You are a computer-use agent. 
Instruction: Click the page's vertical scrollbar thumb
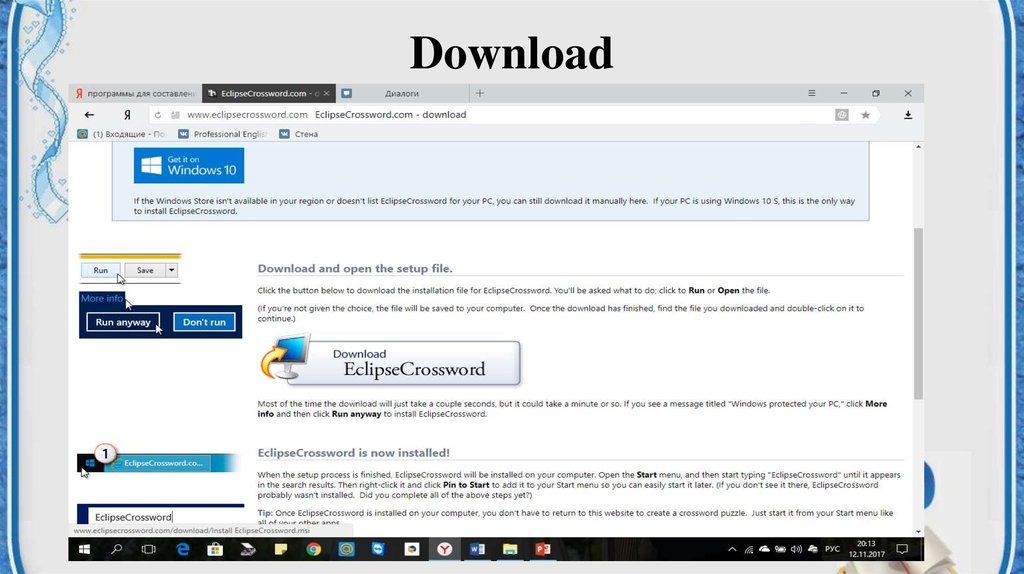(x=918, y=313)
